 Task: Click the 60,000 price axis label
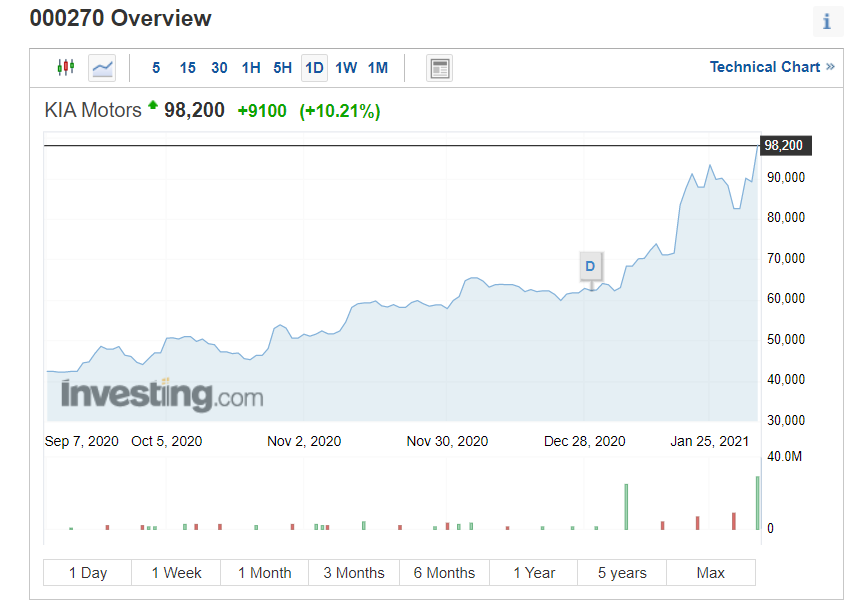[x=786, y=298]
